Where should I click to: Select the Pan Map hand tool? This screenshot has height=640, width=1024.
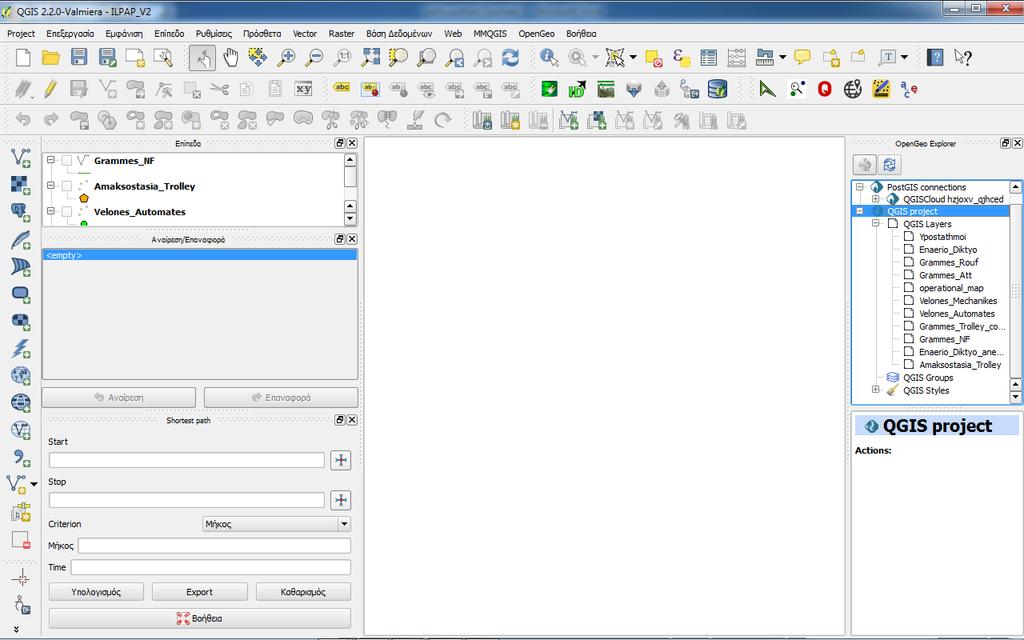231,57
